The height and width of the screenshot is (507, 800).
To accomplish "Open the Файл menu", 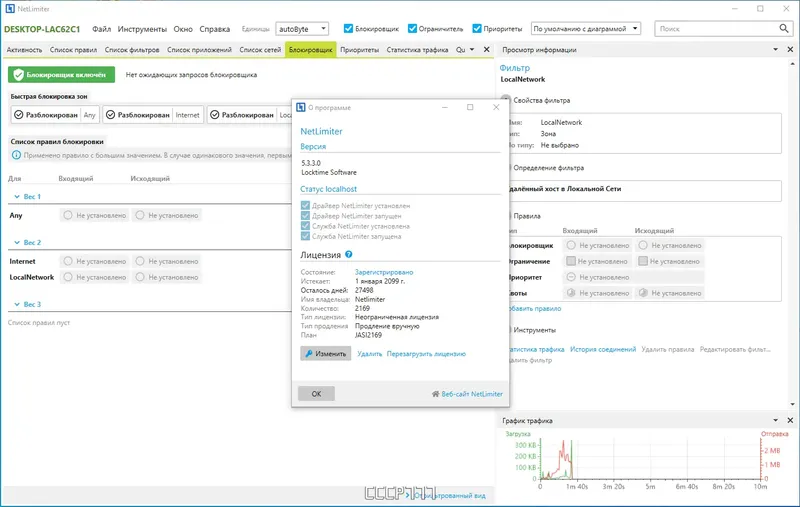I will pyautogui.click(x=102, y=29).
